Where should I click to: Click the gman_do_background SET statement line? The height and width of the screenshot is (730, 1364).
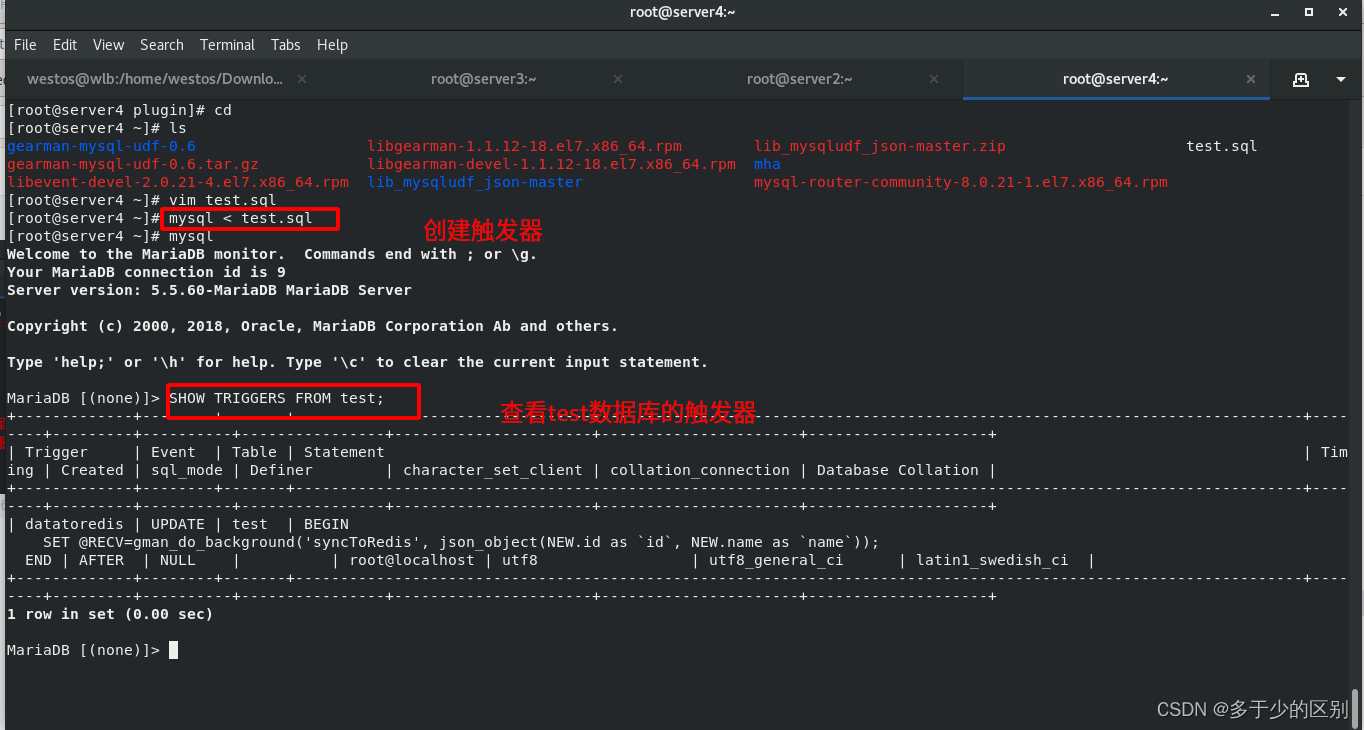tap(461, 542)
